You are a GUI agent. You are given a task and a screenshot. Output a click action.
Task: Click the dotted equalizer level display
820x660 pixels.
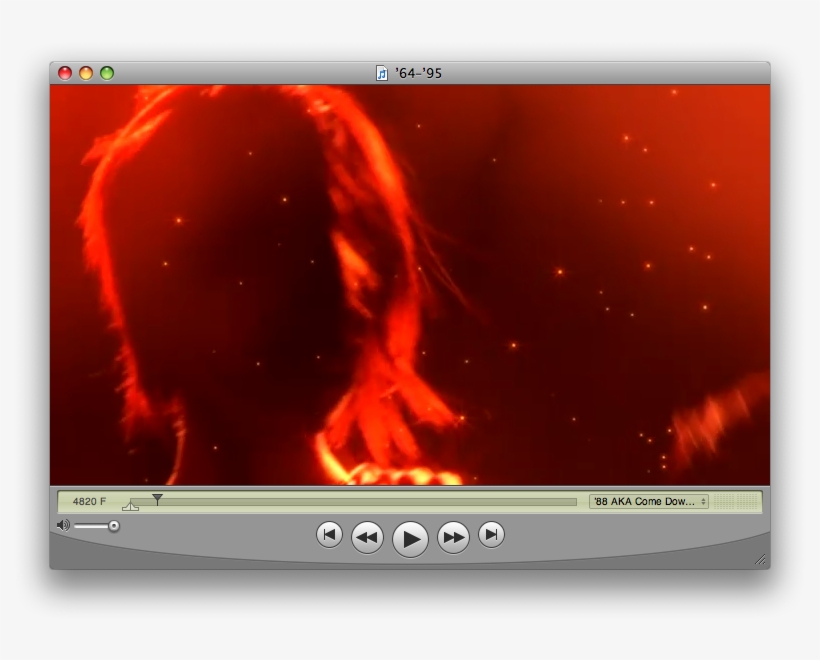click(735, 501)
